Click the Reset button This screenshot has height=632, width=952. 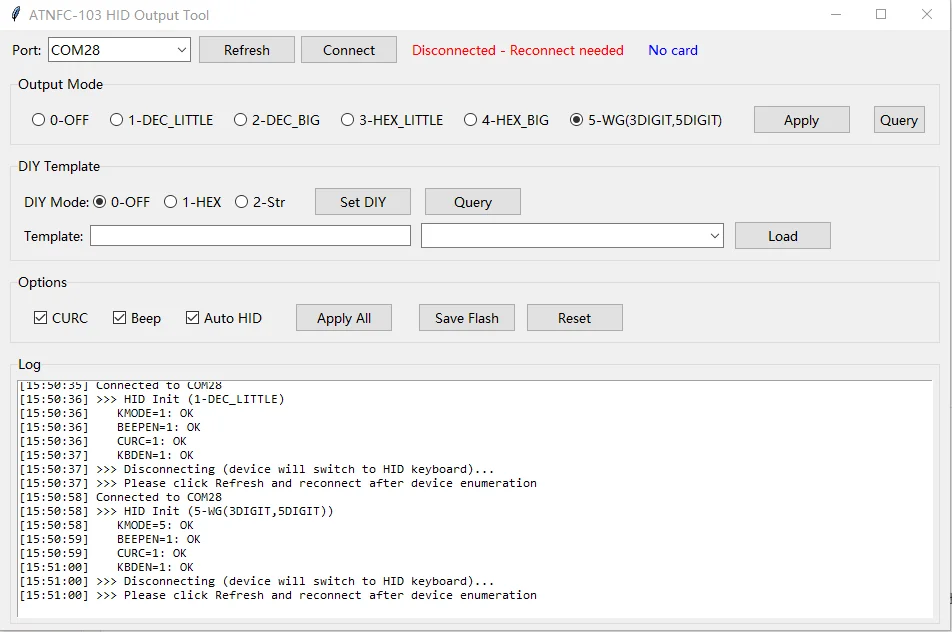(574, 318)
